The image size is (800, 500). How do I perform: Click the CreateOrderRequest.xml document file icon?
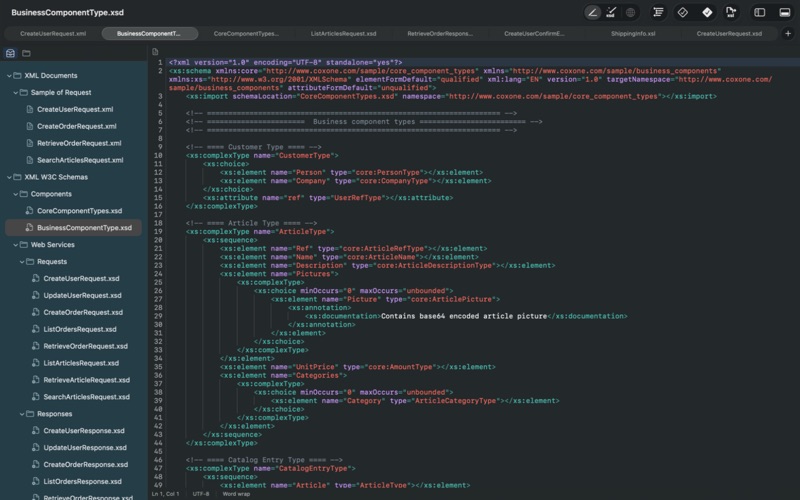[x=30, y=126]
